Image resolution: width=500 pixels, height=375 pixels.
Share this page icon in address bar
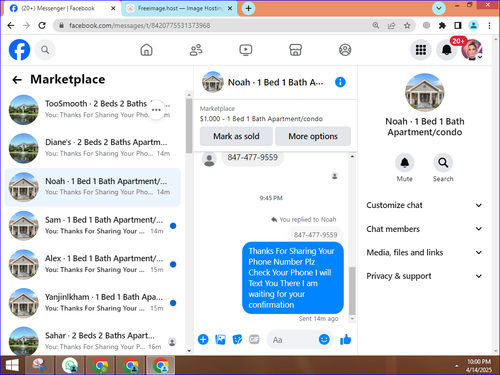tap(391, 25)
